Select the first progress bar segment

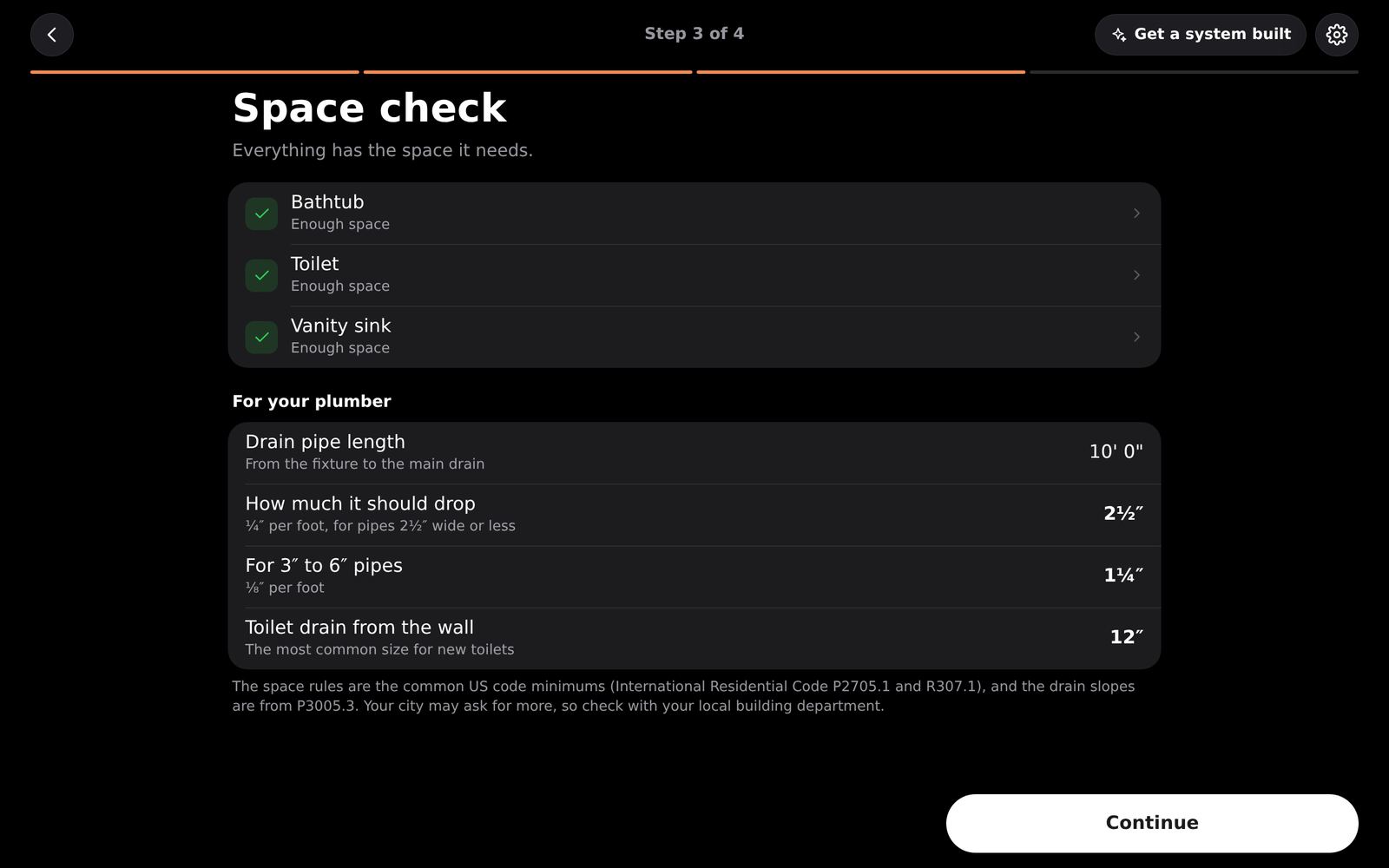pyautogui.click(x=194, y=72)
